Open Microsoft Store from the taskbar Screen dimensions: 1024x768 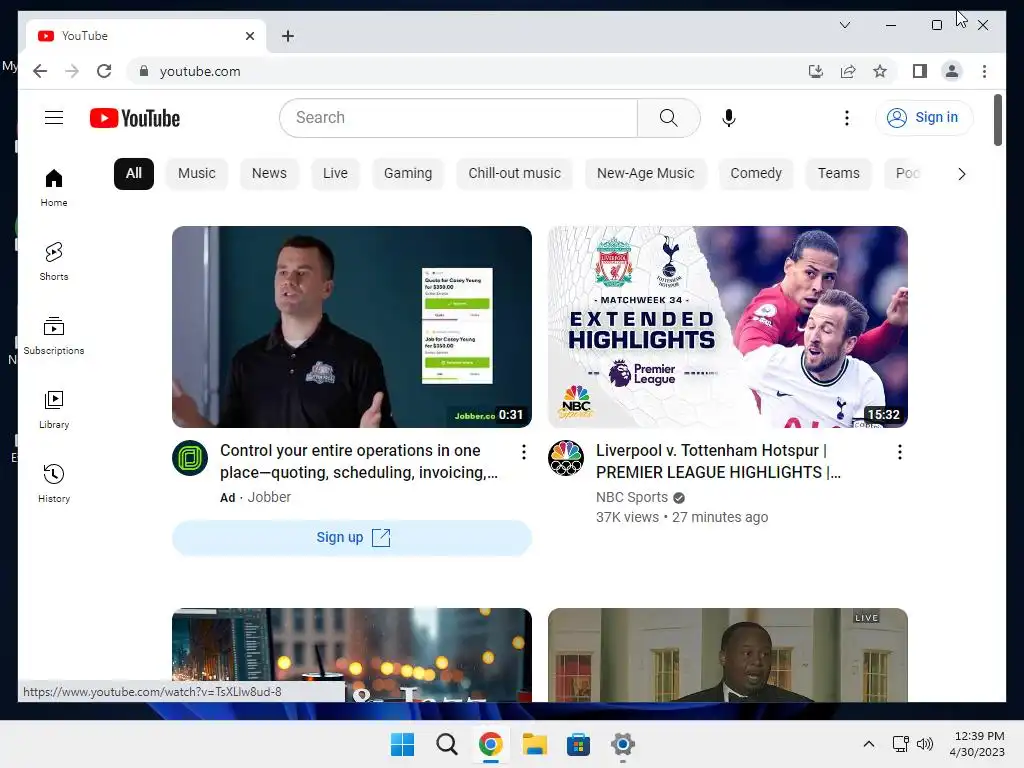578,744
